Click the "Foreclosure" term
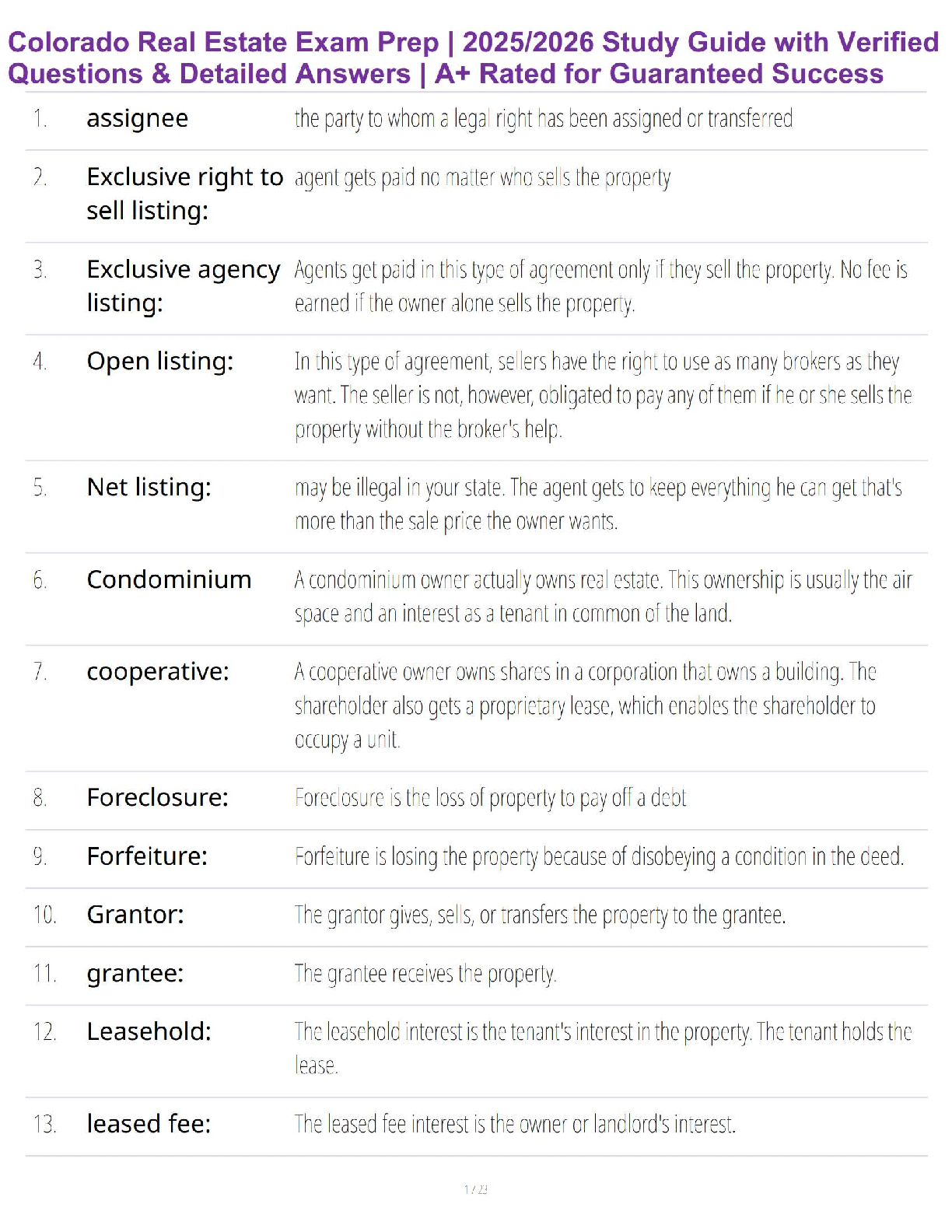Image resolution: width=952 pixels, height=1232 pixels. tap(157, 798)
